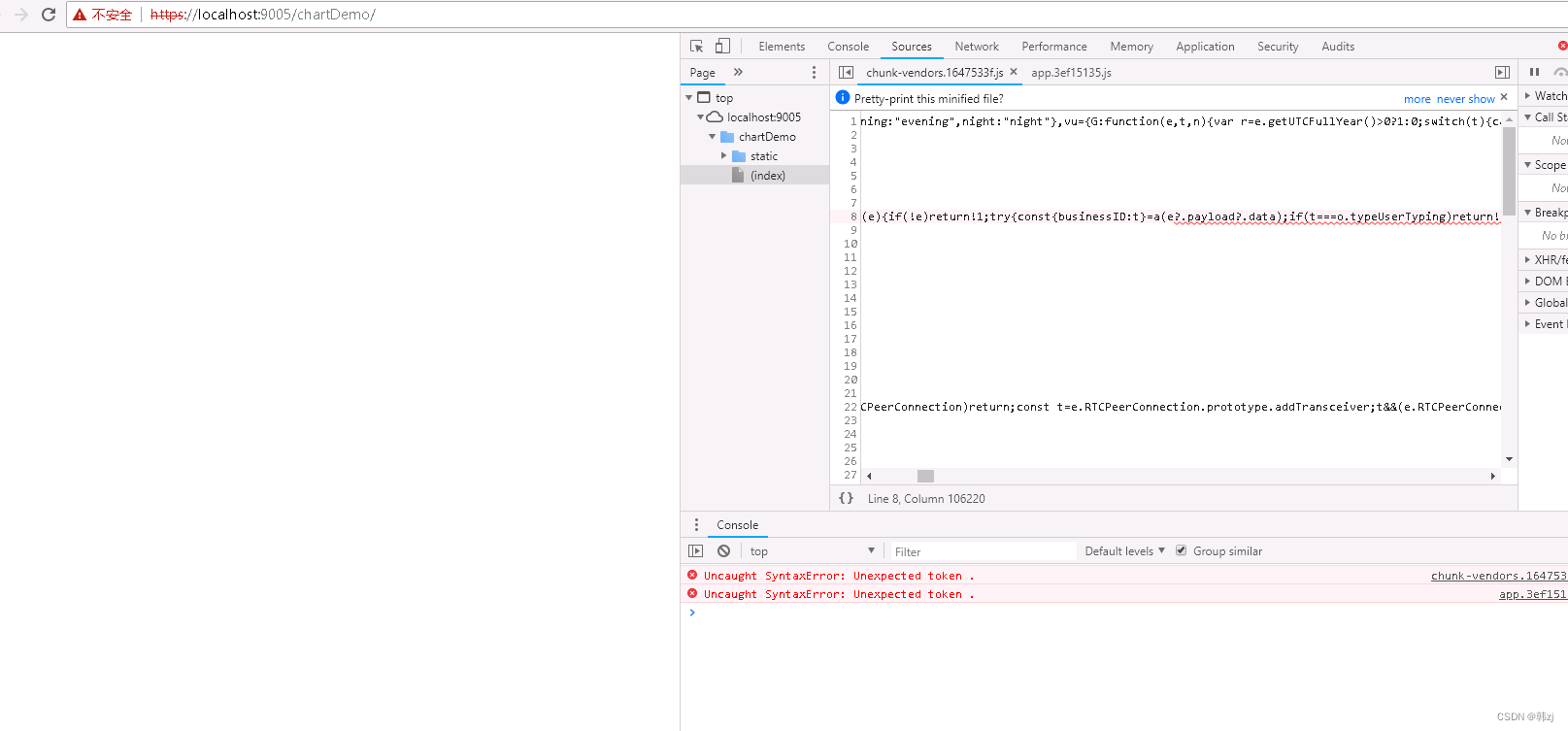Open the Network panel tab
Viewport: 1568px width, 731px height.
click(x=976, y=47)
